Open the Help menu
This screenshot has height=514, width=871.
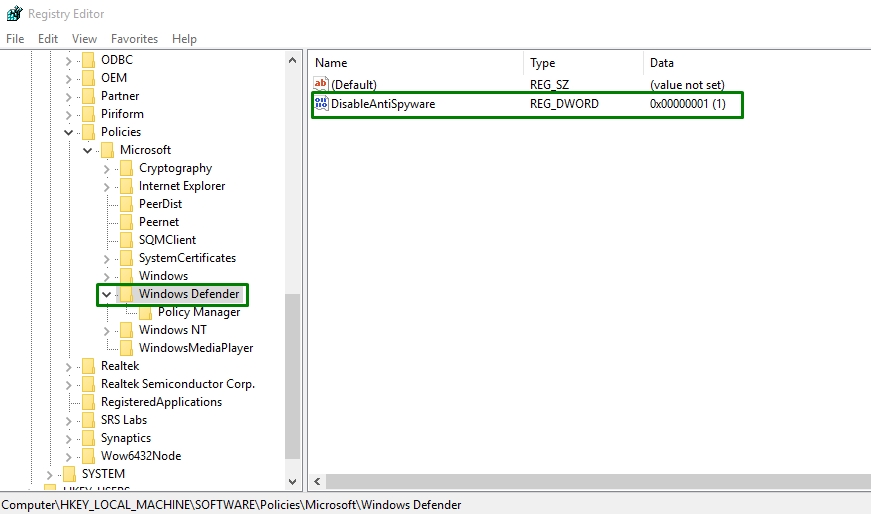pos(184,39)
